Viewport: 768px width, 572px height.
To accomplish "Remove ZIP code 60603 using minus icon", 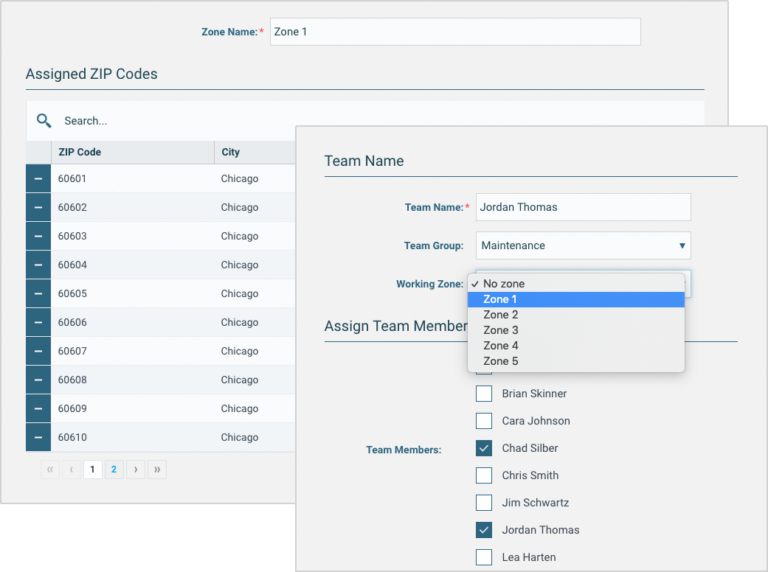I will pos(38,237).
